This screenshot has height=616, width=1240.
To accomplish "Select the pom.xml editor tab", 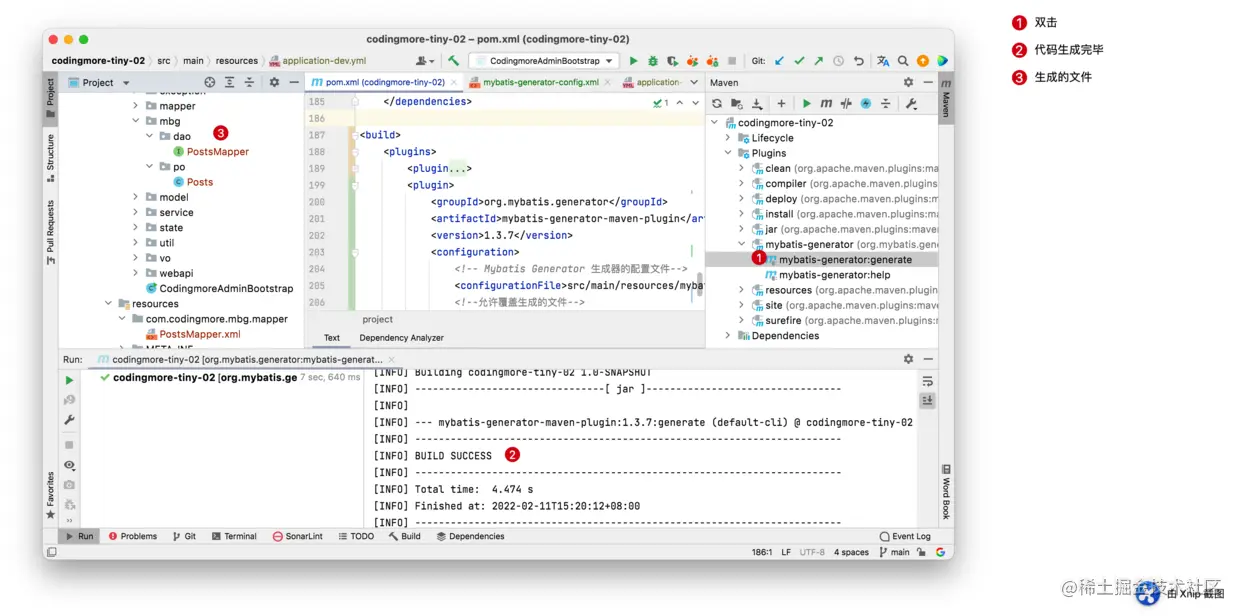I will (x=385, y=83).
